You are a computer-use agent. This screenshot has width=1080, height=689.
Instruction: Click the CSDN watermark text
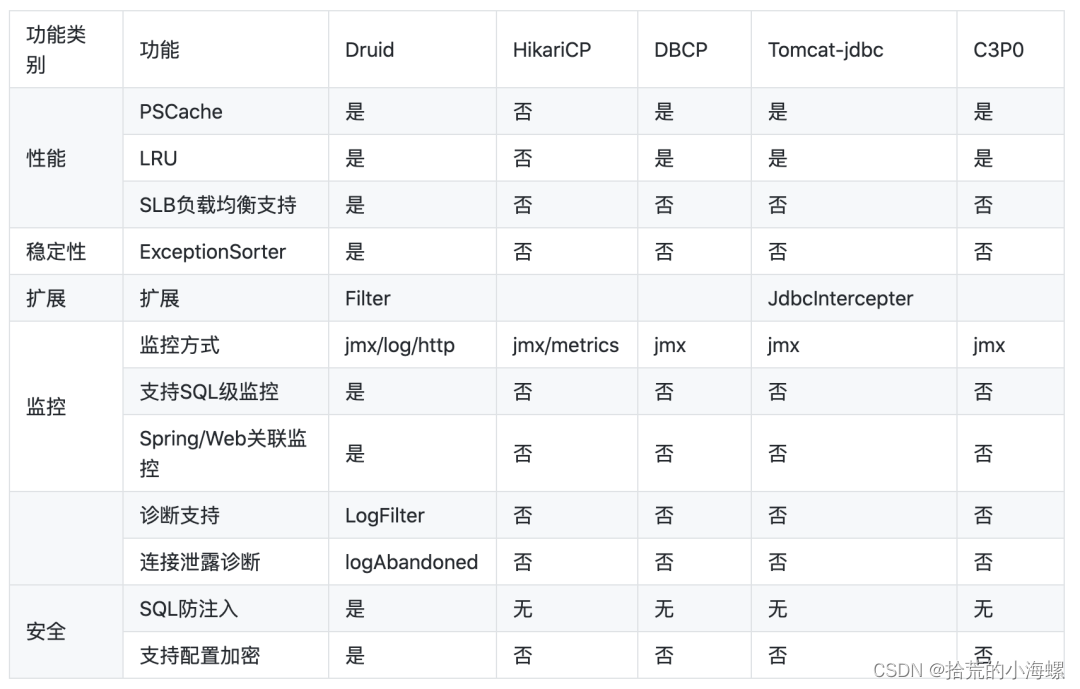(968, 670)
